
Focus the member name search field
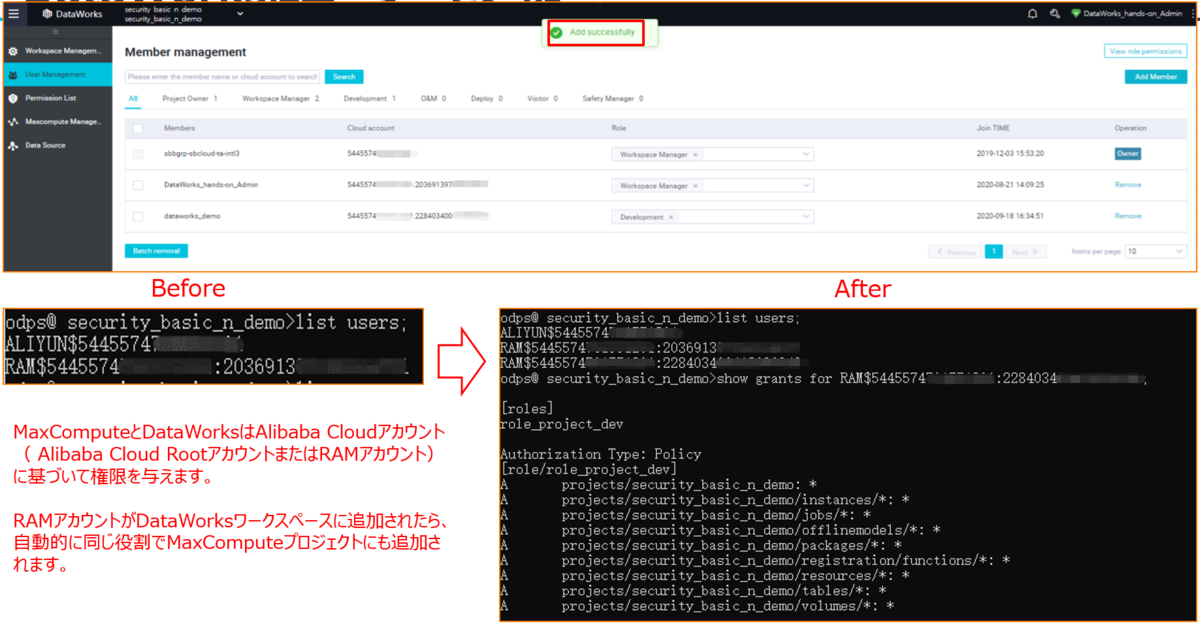coord(222,76)
